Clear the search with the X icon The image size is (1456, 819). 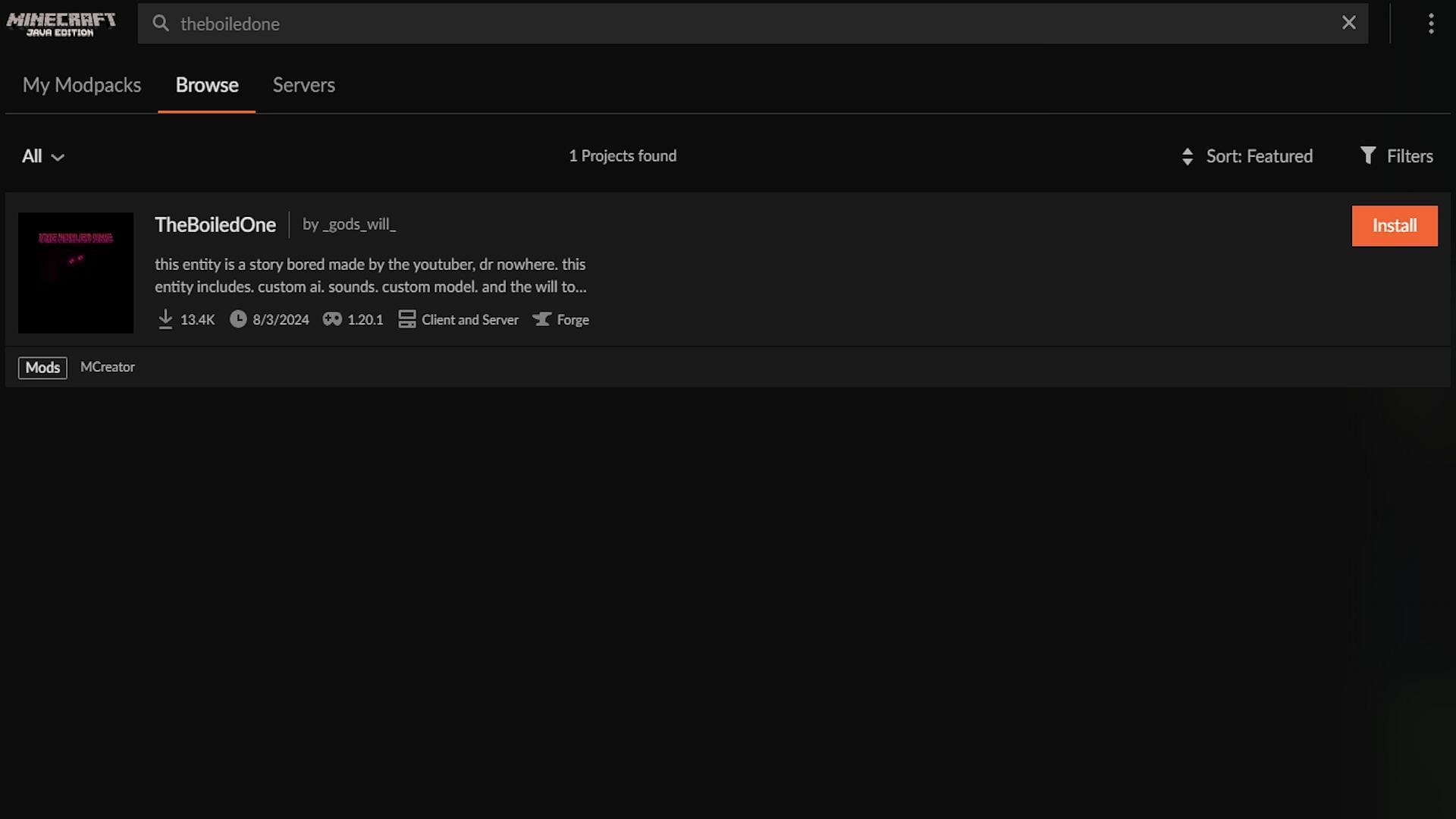(1348, 23)
